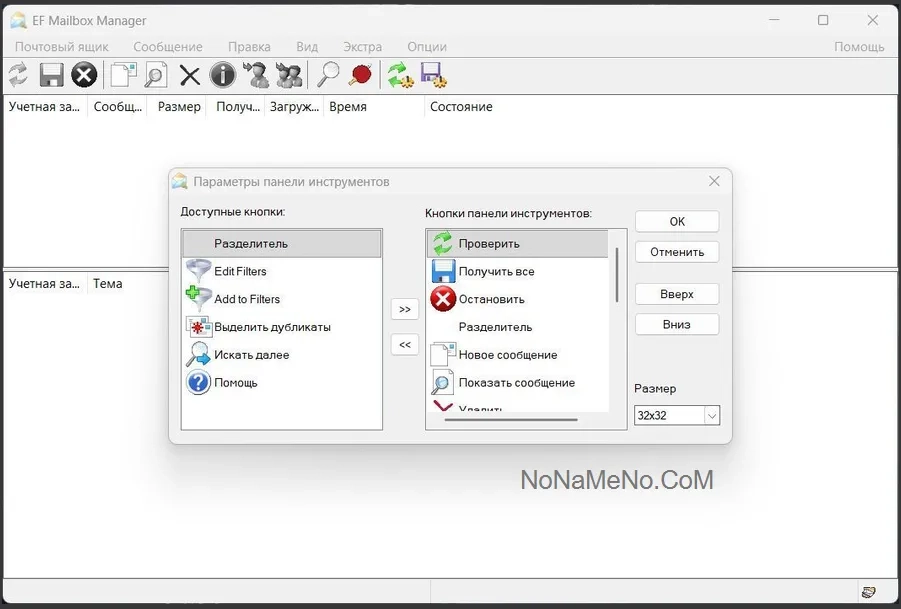This screenshot has width=901, height=609.
Task: Open the Опции menu
Action: point(426,47)
